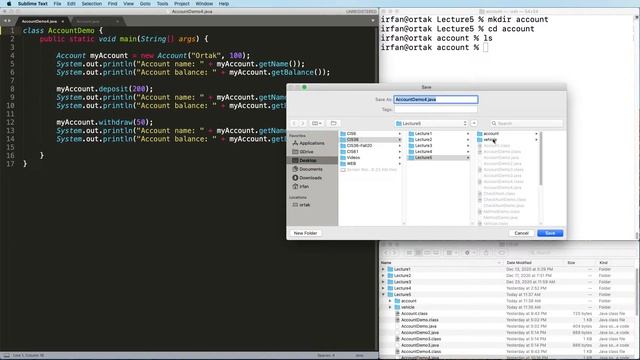Click the blue Save button
This screenshot has width=640, height=360.
coord(550,233)
